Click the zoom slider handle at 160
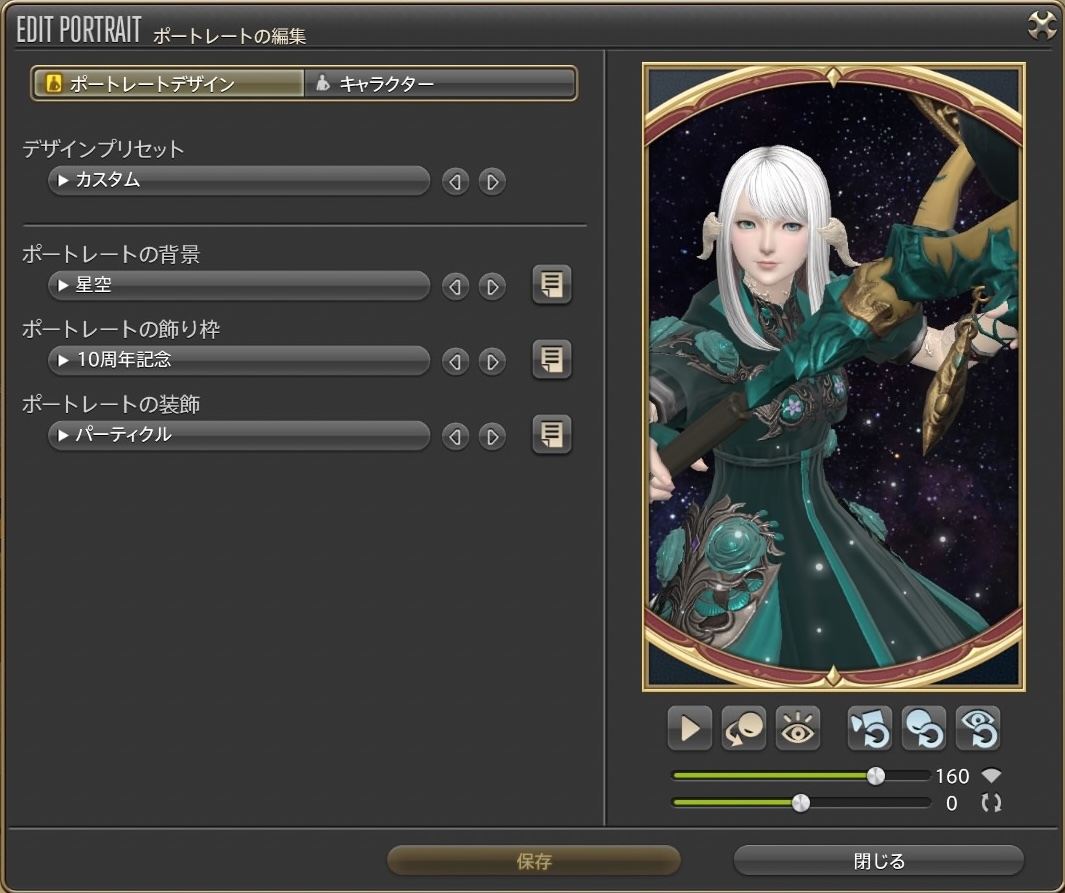Viewport: 1065px width, 893px height. click(x=875, y=776)
